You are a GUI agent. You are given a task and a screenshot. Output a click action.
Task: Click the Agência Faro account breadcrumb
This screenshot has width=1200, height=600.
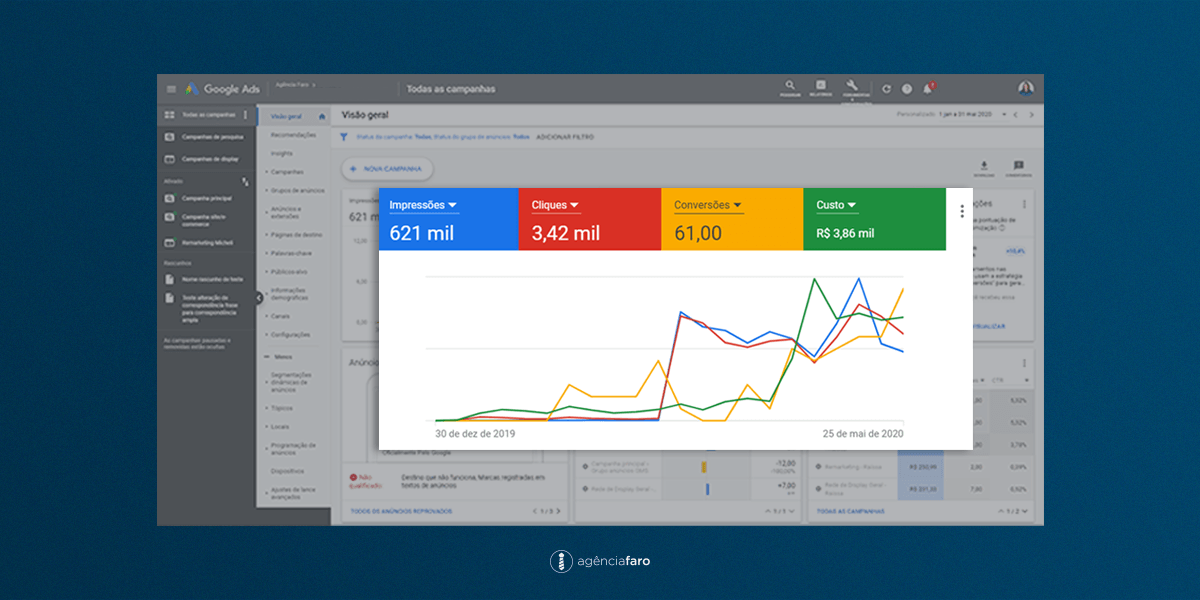[x=293, y=86]
